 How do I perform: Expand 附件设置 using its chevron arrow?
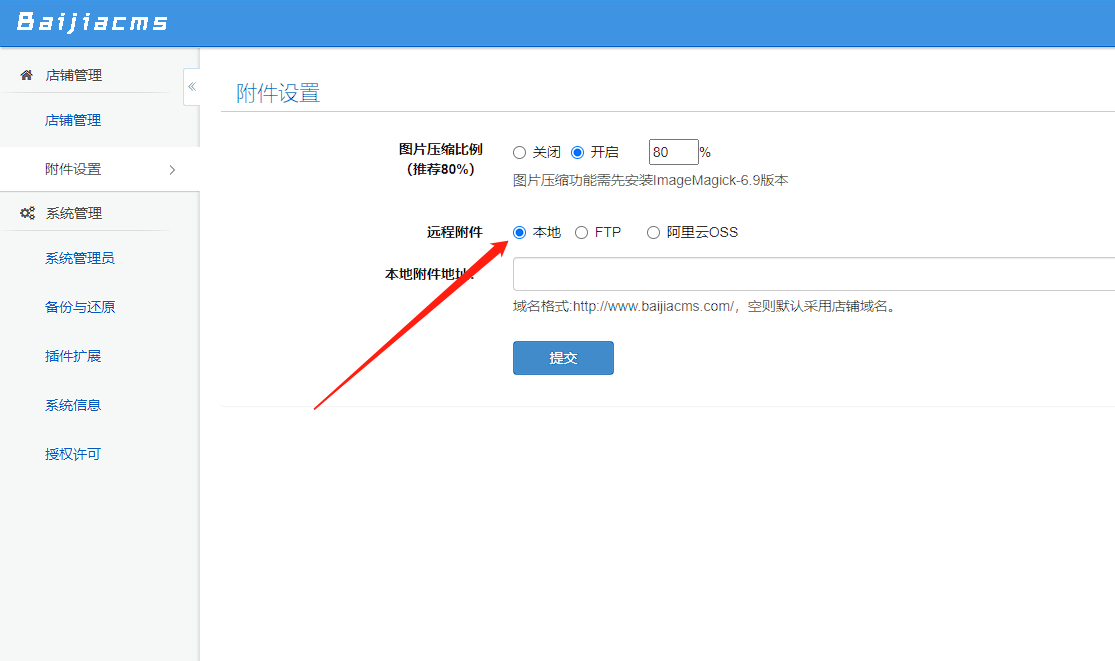click(x=172, y=170)
